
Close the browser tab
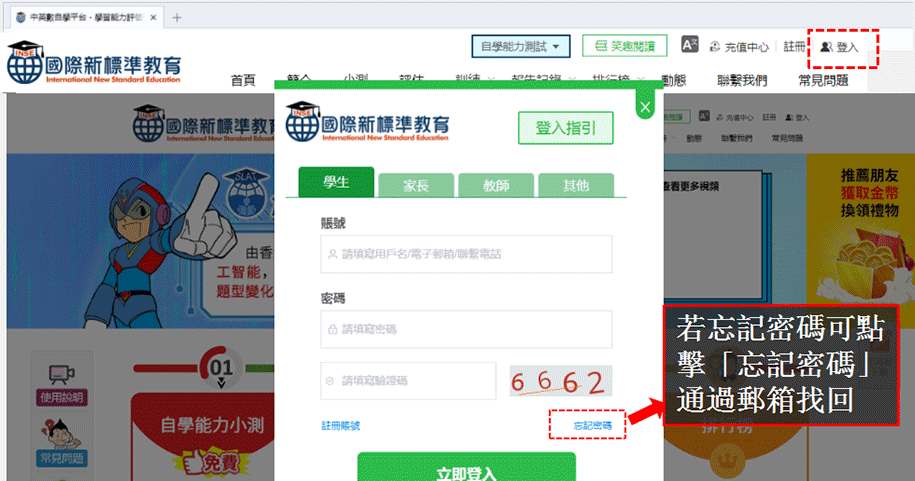click(x=153, y=18)
